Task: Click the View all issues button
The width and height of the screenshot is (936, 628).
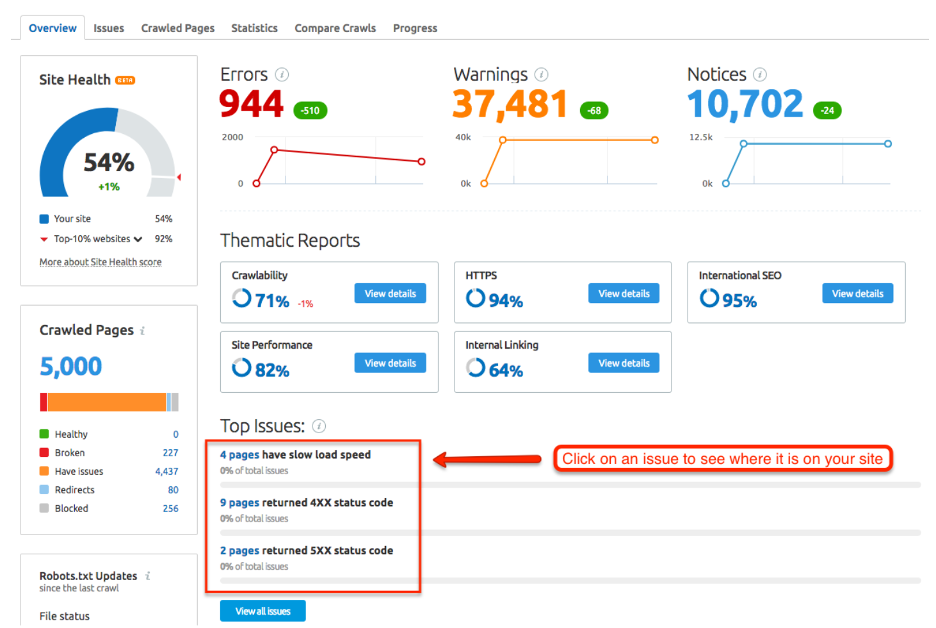Action: (262, 610)
